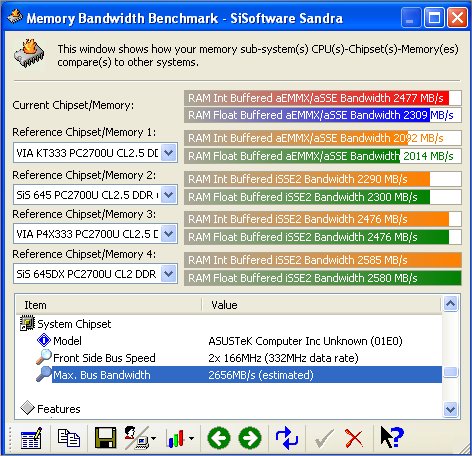Click the gray checkmark OK icon
472x456 pixels.
[x=324, y=438]
